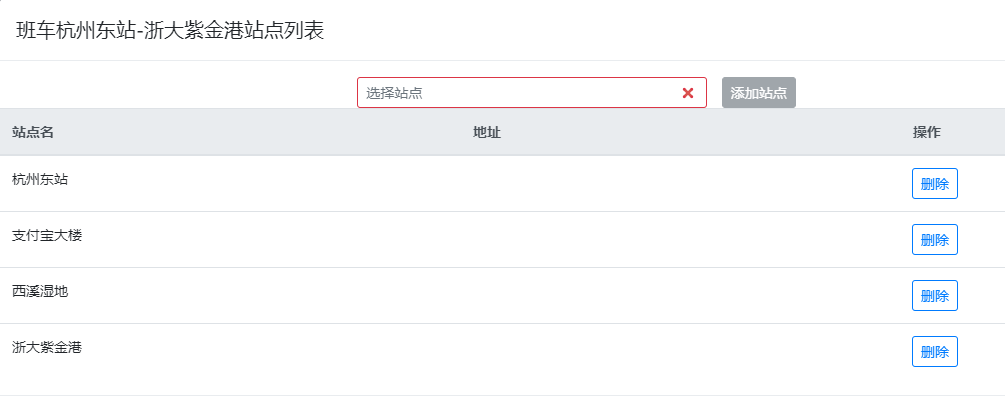The width and height of the screenshot is (1005, 404).
Task: Select the 杭州东站 station name
Action: coord(40,180)
